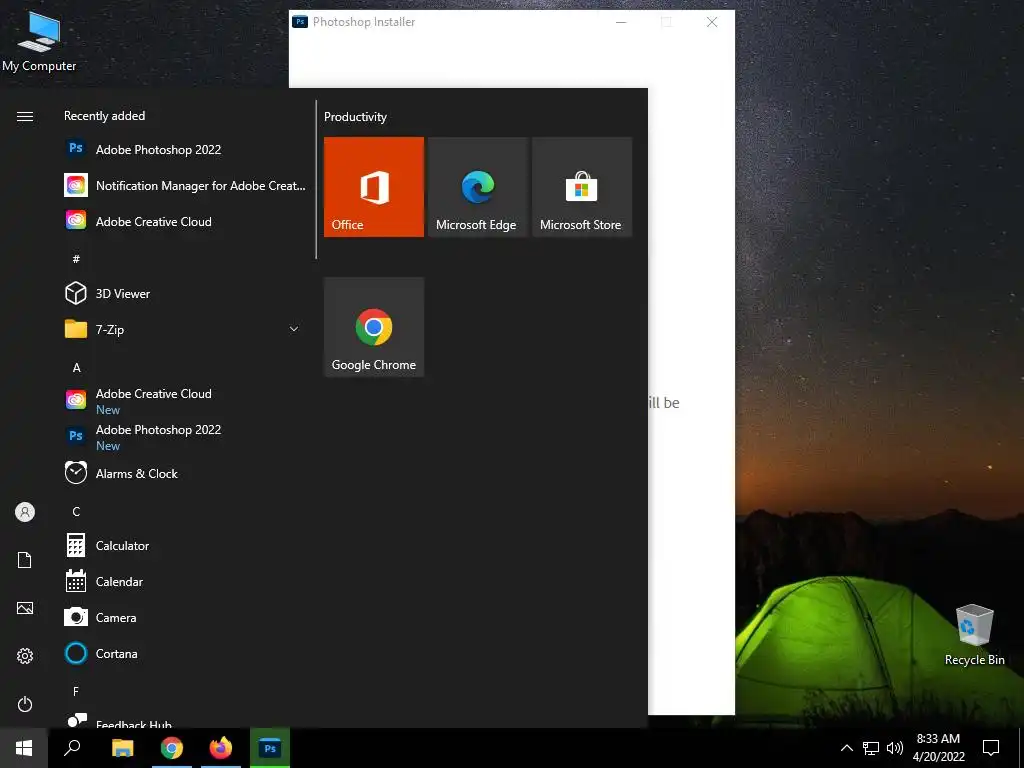Open Pictures from Start sidebar

point(25,608)
